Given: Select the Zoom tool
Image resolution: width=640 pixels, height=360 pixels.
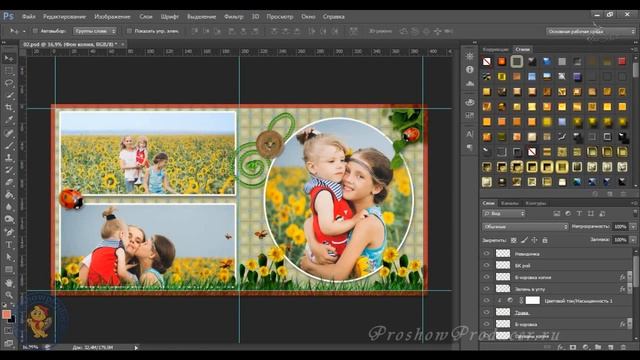Looking at the screenshot, I should 9,295.
